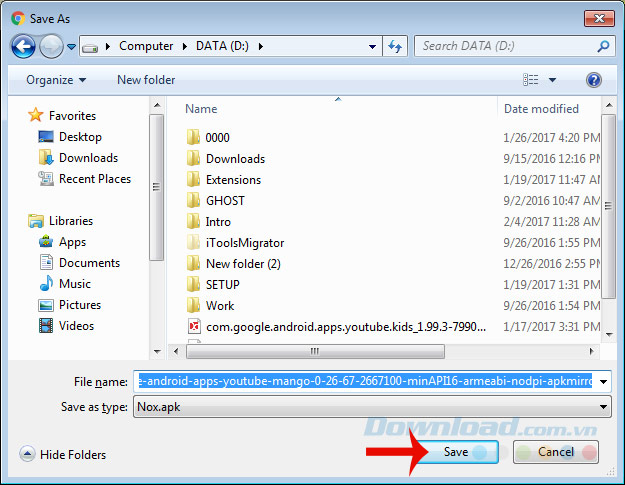625x485 pixels.
Task: Open the Organize menu
Action: [x=56, y=80]
